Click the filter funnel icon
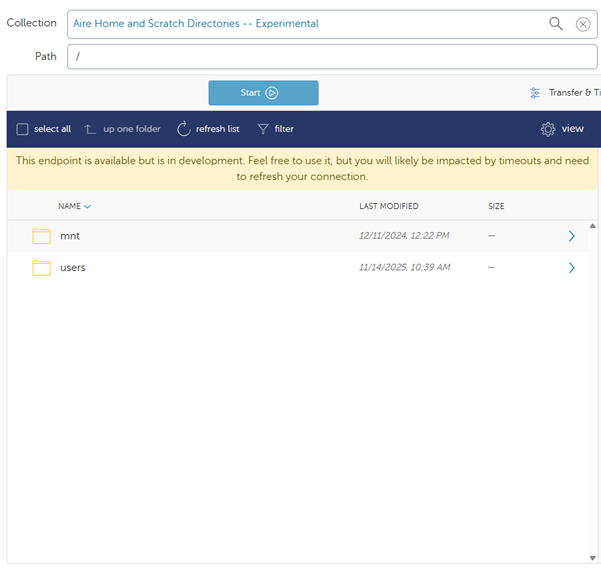This screenshot has width=601, height=571. [263, 129]
